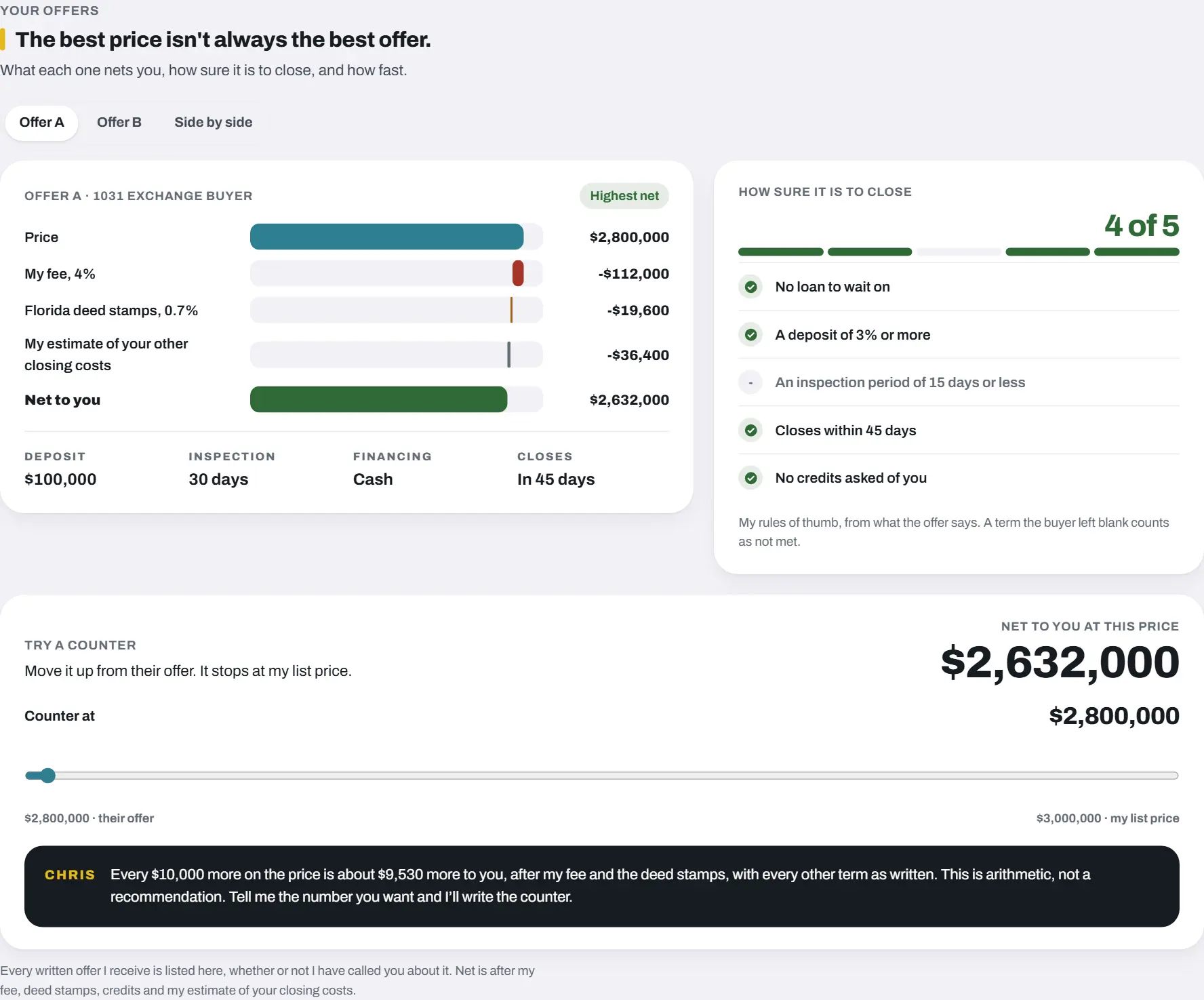Click the Closes value In 45 days
This screenshot has width=1204, height=1000.
coord(556,479)
